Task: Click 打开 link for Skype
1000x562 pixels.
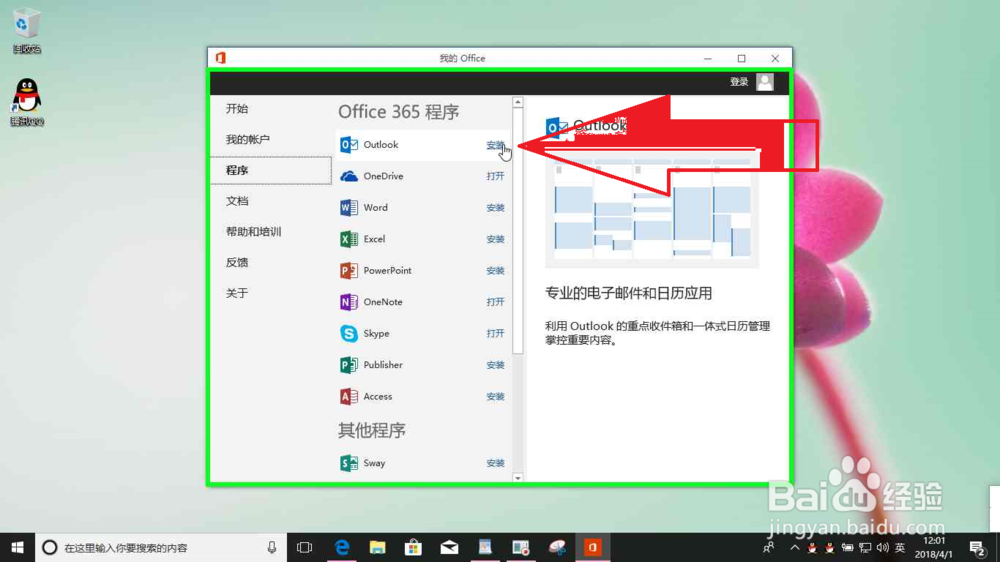Action: [495, 334]
